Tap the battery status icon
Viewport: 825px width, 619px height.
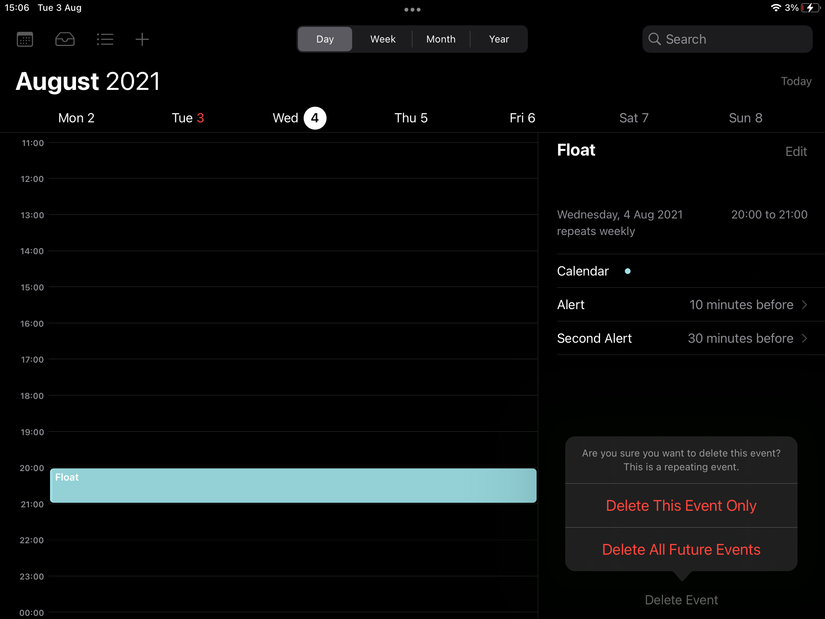(x=810, y=8)
